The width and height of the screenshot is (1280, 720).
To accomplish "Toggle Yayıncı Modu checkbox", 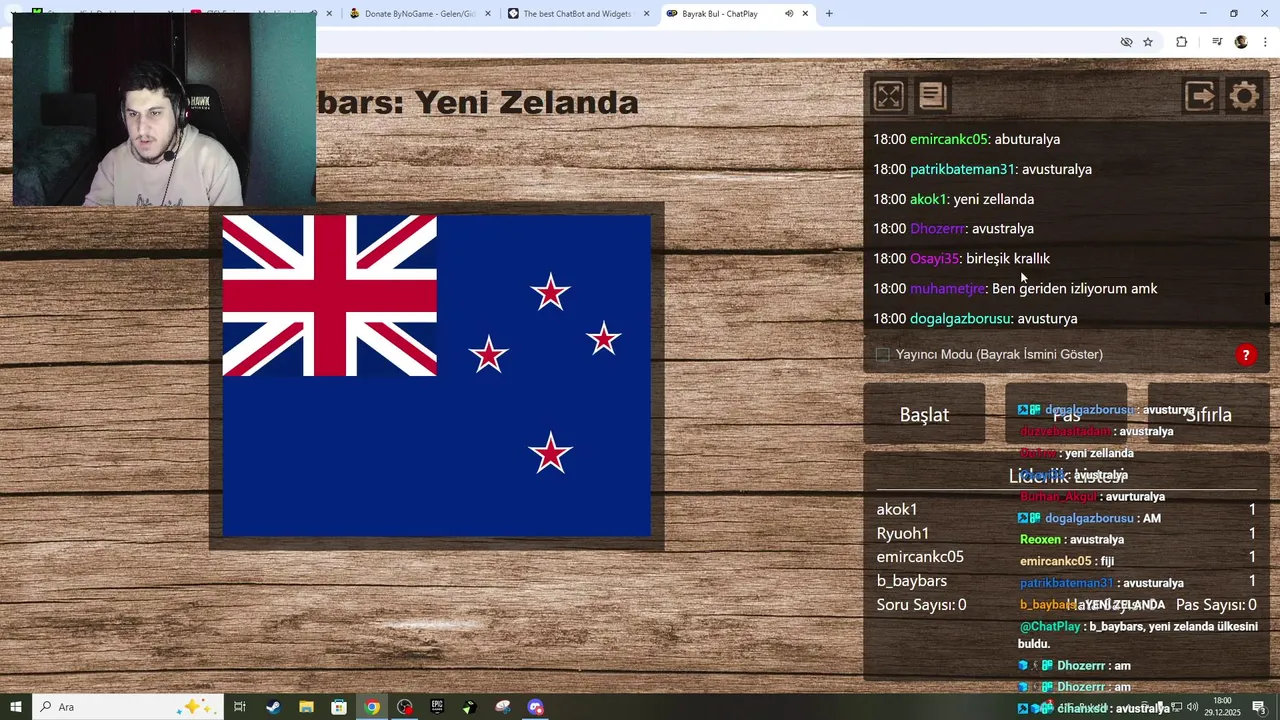I will [x=882, y=355].
